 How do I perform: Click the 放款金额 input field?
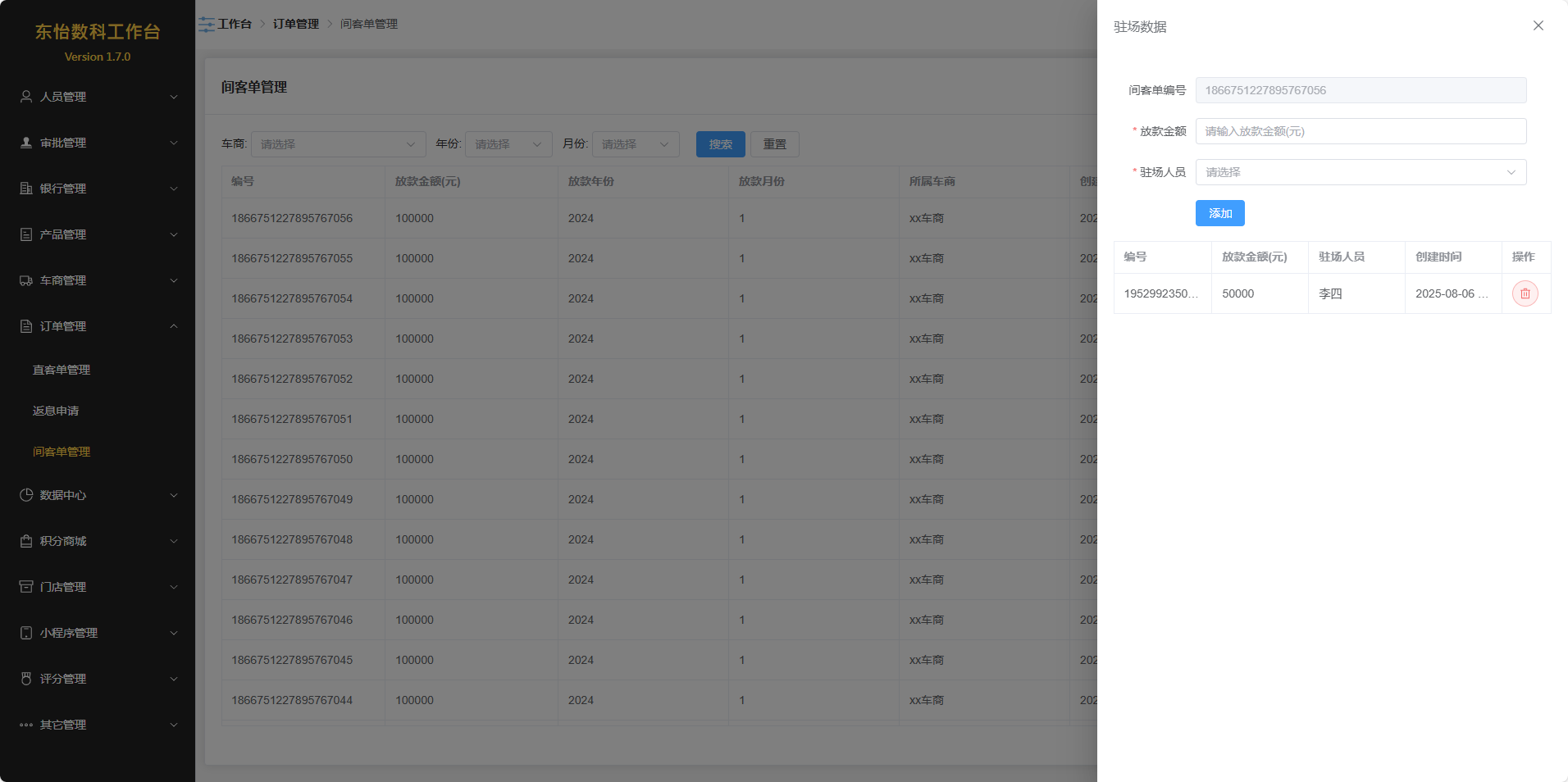tap(1360, 131)
